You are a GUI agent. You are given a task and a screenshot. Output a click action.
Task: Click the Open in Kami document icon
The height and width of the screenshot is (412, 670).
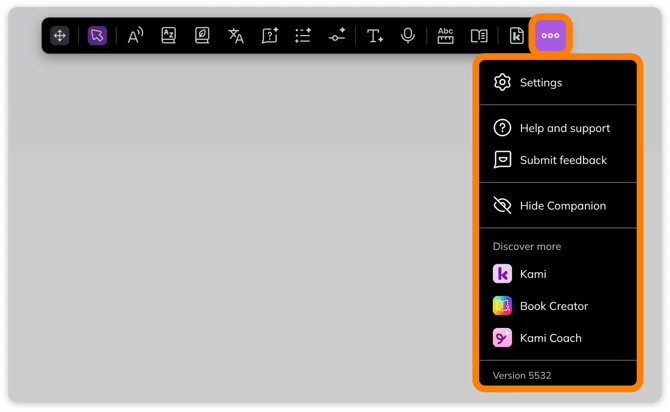(x=517, y=35)
